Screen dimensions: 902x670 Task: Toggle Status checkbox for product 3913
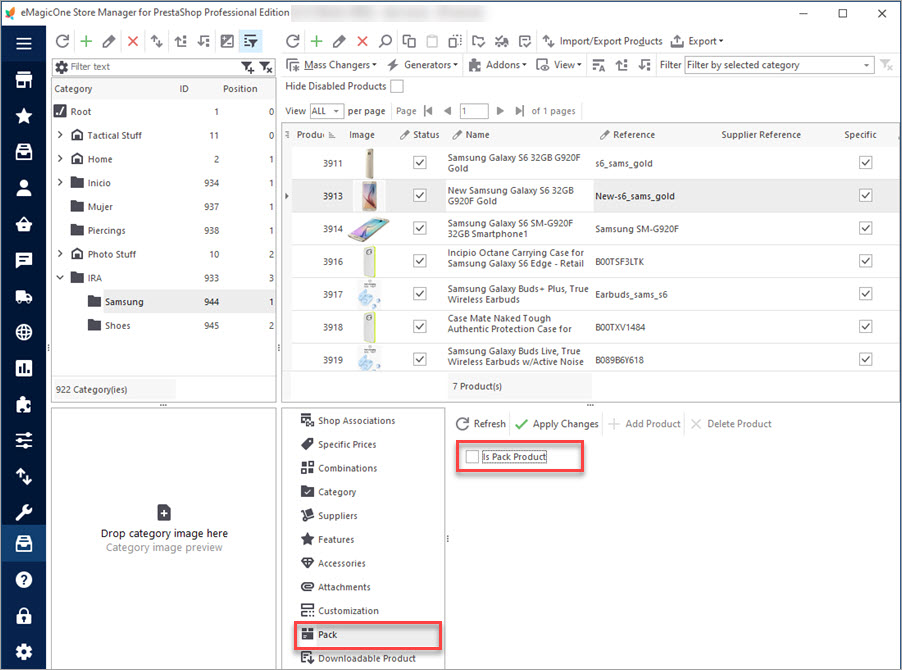[x=420, y=196]
